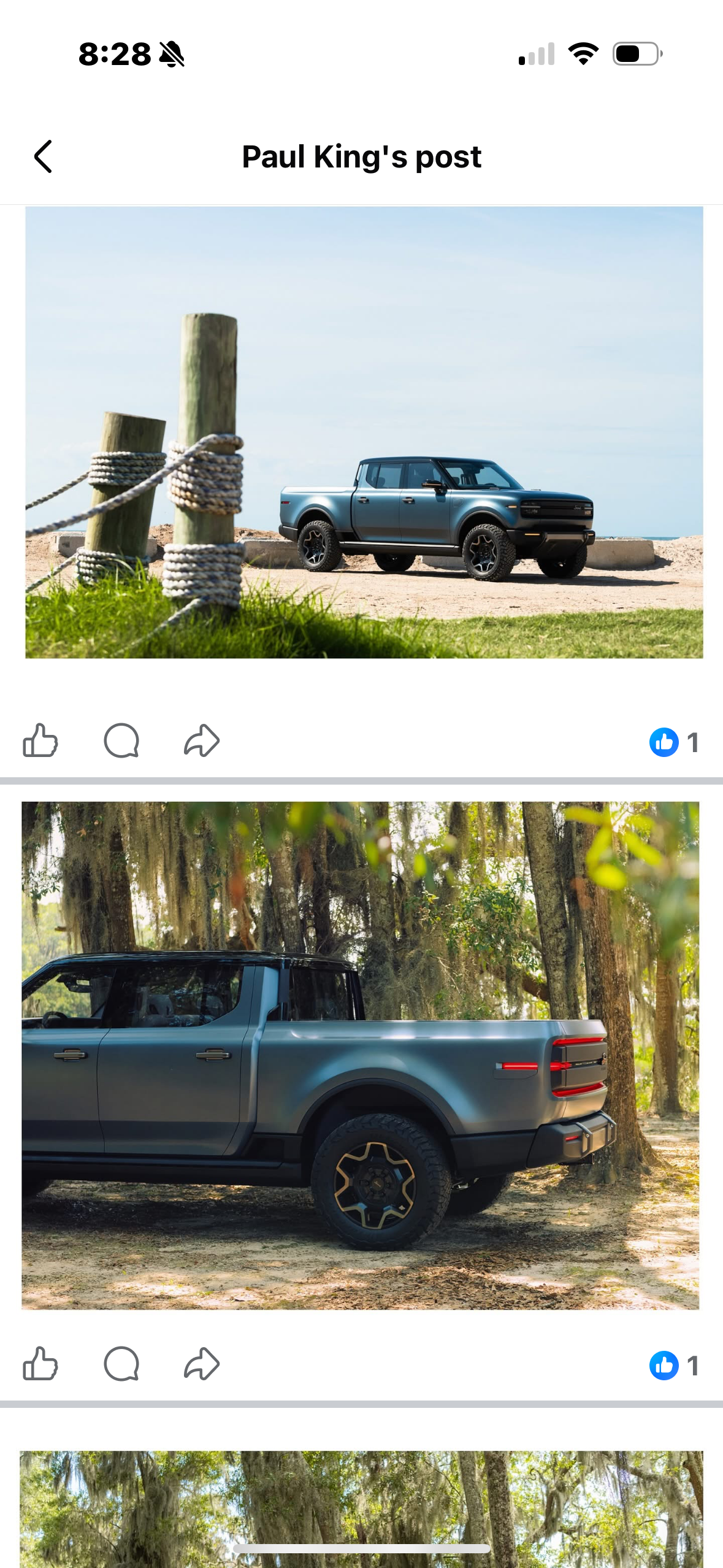Share the forest truck rear photo
This screenshot has height=1568, width=723.
click(x=202, y=1364)
